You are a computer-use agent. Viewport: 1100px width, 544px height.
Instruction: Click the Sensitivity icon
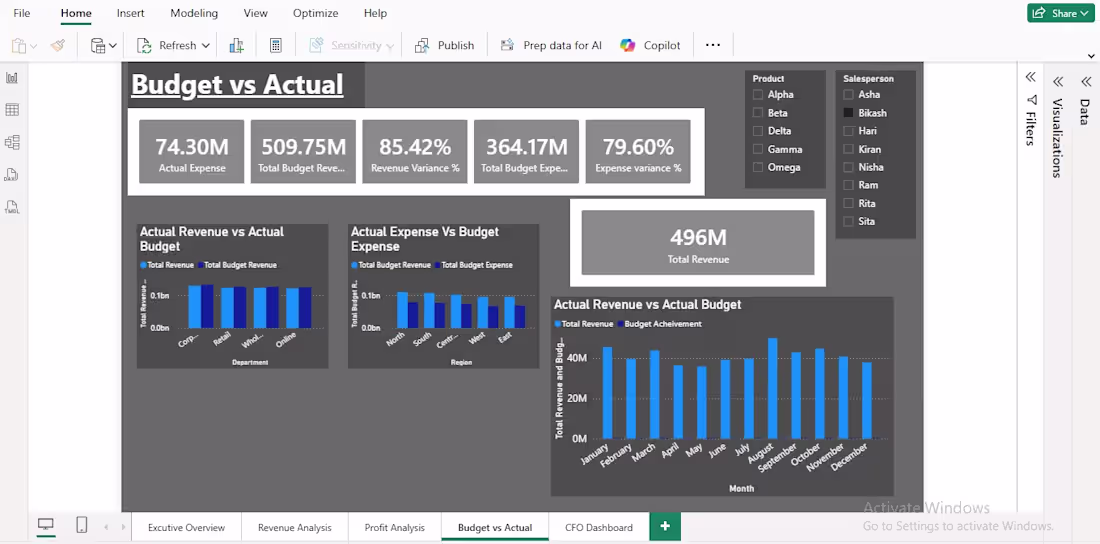coord(318,46)
